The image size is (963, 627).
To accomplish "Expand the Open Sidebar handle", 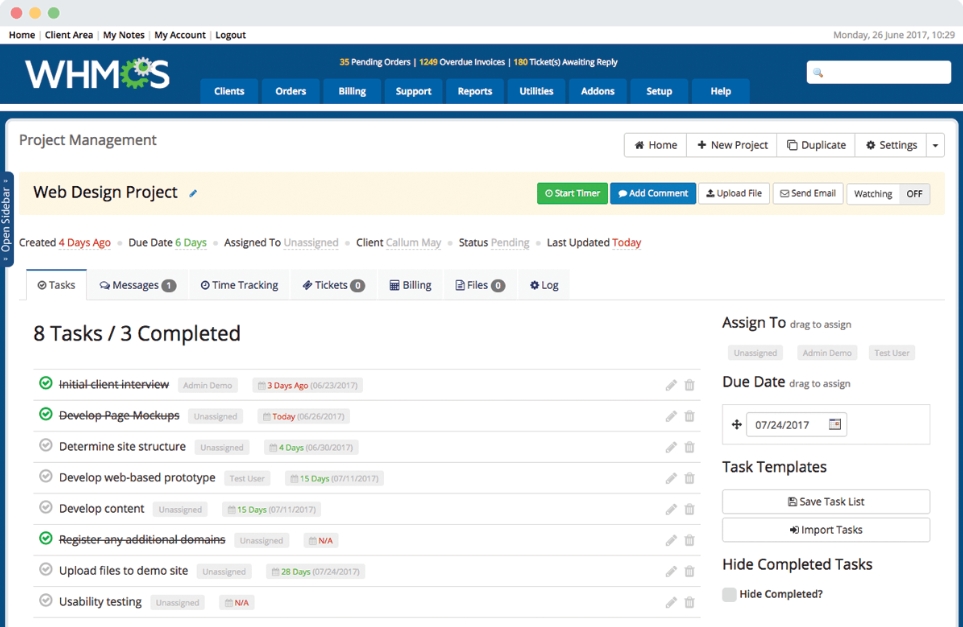I will click(x=7, y=218).
